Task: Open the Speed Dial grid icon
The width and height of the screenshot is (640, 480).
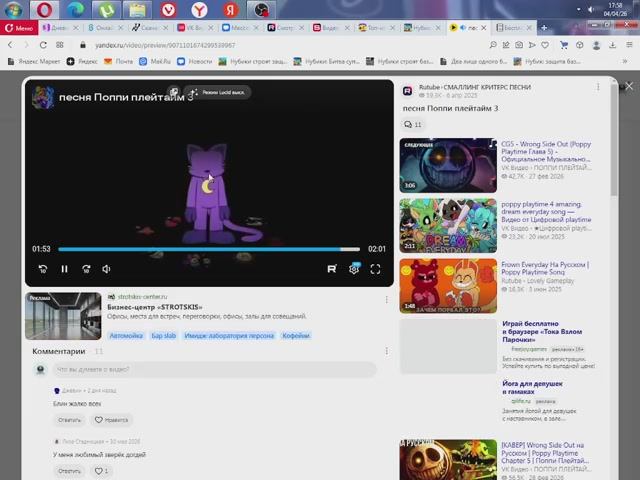Action: point(60,45)
